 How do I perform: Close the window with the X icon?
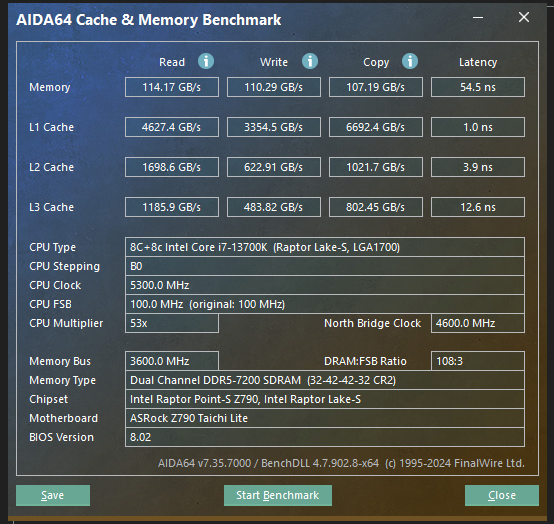524,17
